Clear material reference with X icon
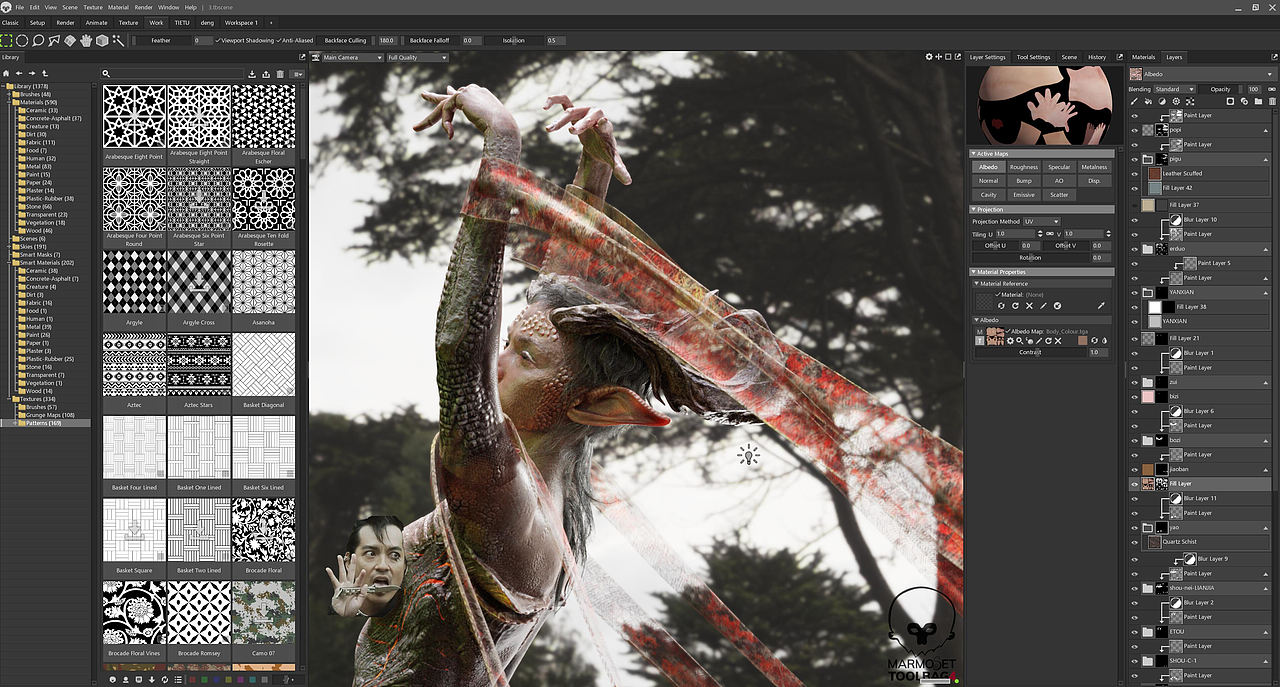Viewport: 1280px width, 687px height. (1029, 305)
